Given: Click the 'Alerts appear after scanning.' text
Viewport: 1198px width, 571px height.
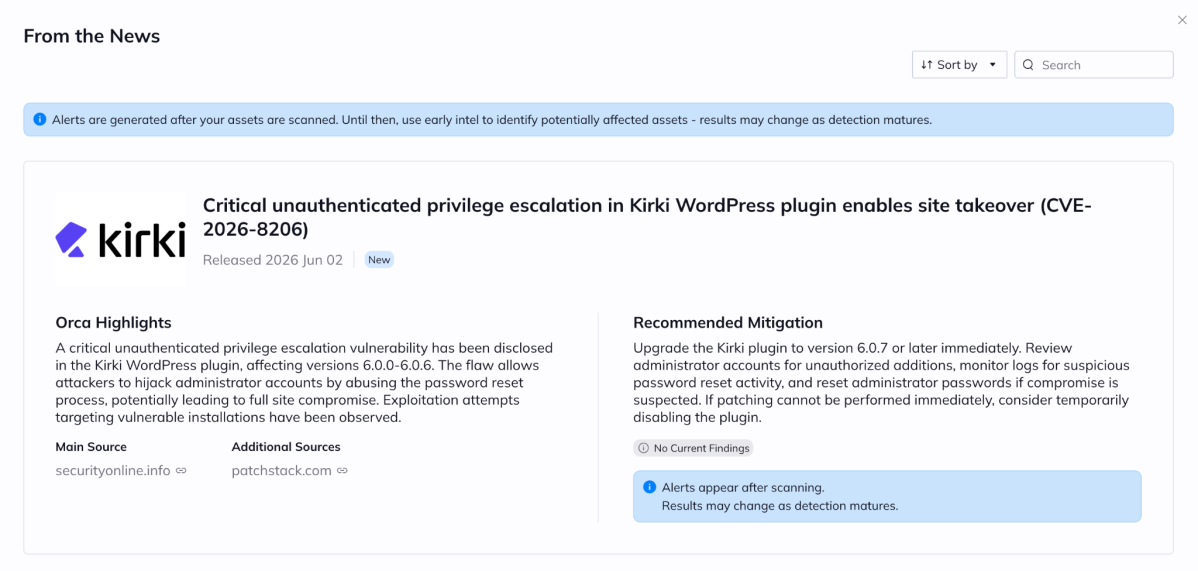Looking at the screenshot, I should [x=743, y=487].
